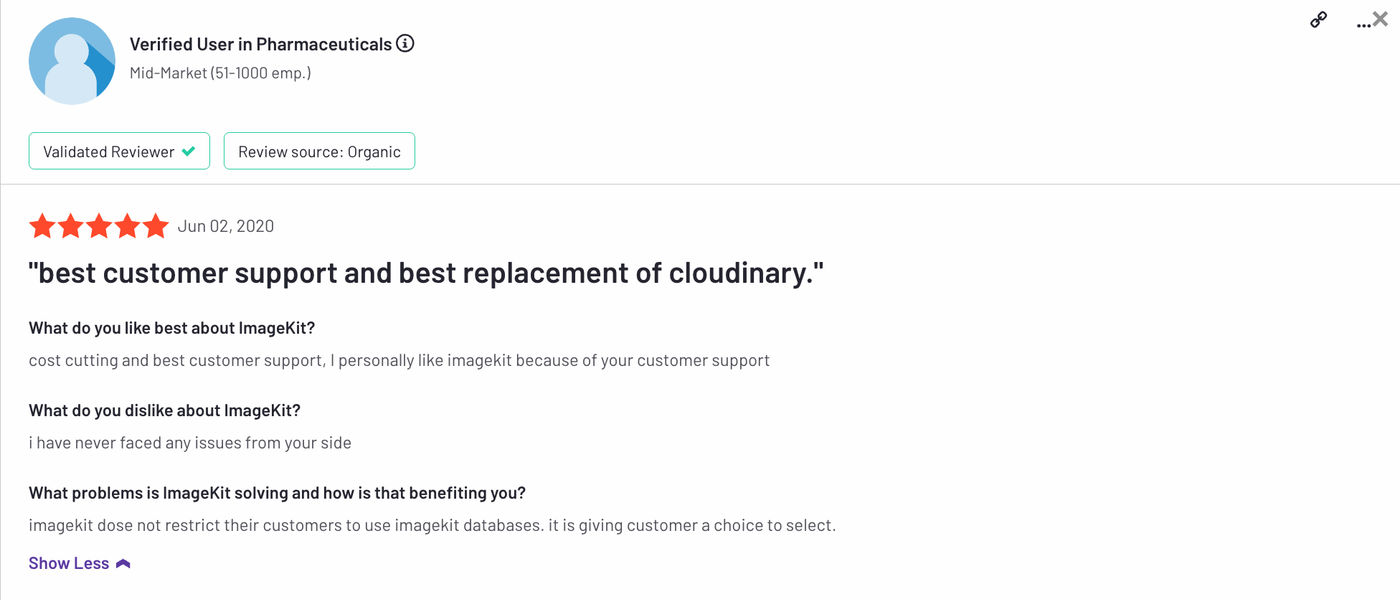Open the Verified User in Pharmaceuticals name

[261, 44]
